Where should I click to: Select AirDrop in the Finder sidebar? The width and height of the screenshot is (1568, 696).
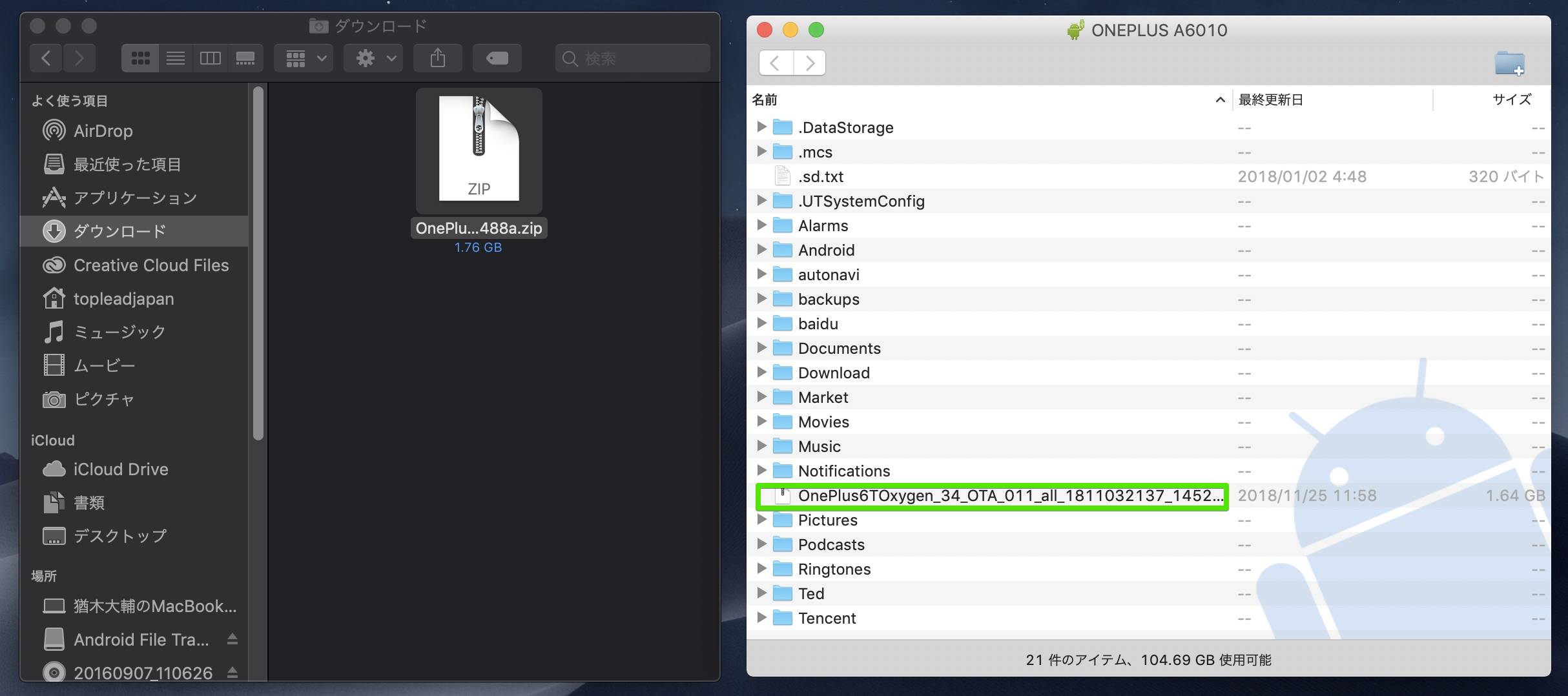pyautogui.click(x=103, y=131)
